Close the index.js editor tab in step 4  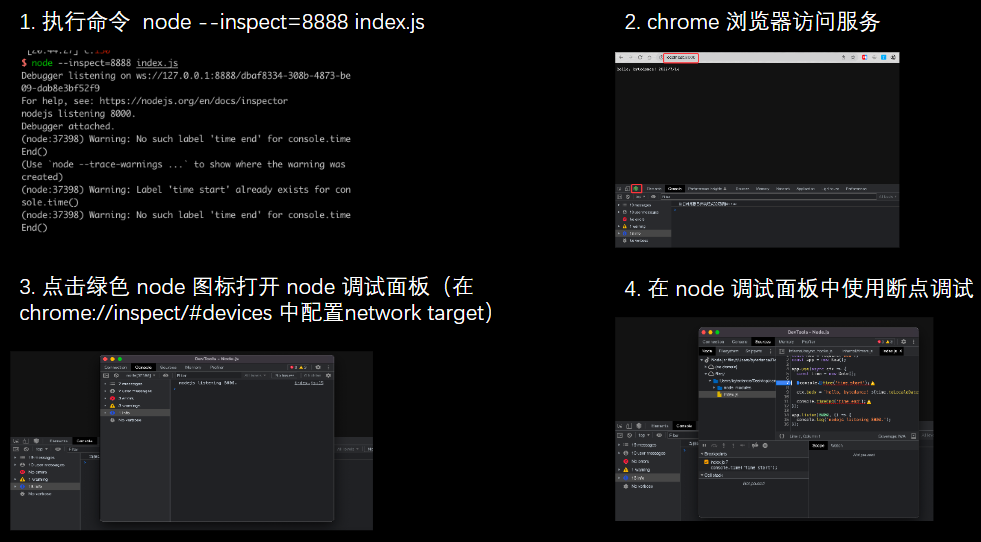click(x=900, y=351)
